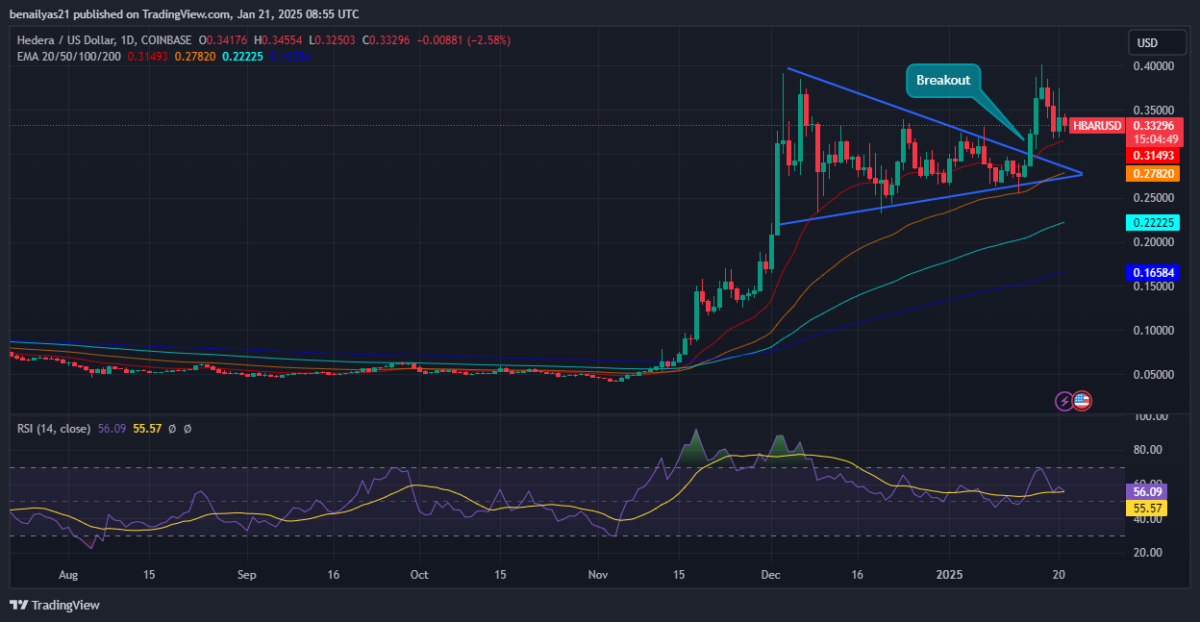
Task: Click the Dec marker on the time axis
Action: [770, 576]
